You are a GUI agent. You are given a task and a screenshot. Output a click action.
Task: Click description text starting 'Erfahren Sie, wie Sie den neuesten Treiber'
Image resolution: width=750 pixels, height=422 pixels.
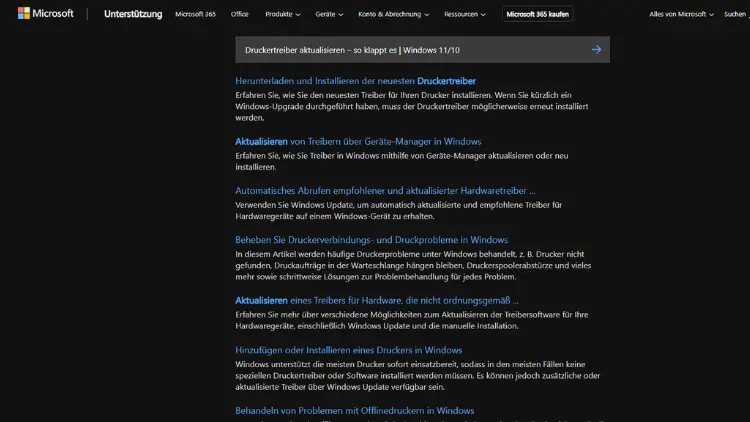412,106
